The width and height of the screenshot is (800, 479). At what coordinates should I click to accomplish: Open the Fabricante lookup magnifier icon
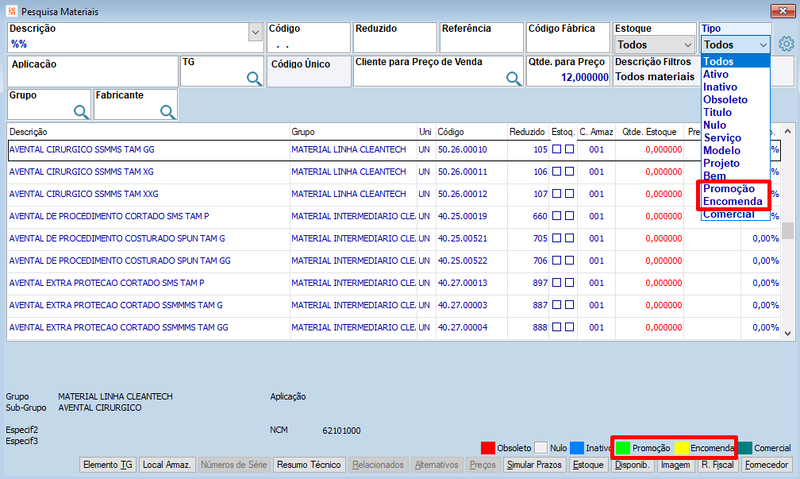click(167, 112)
